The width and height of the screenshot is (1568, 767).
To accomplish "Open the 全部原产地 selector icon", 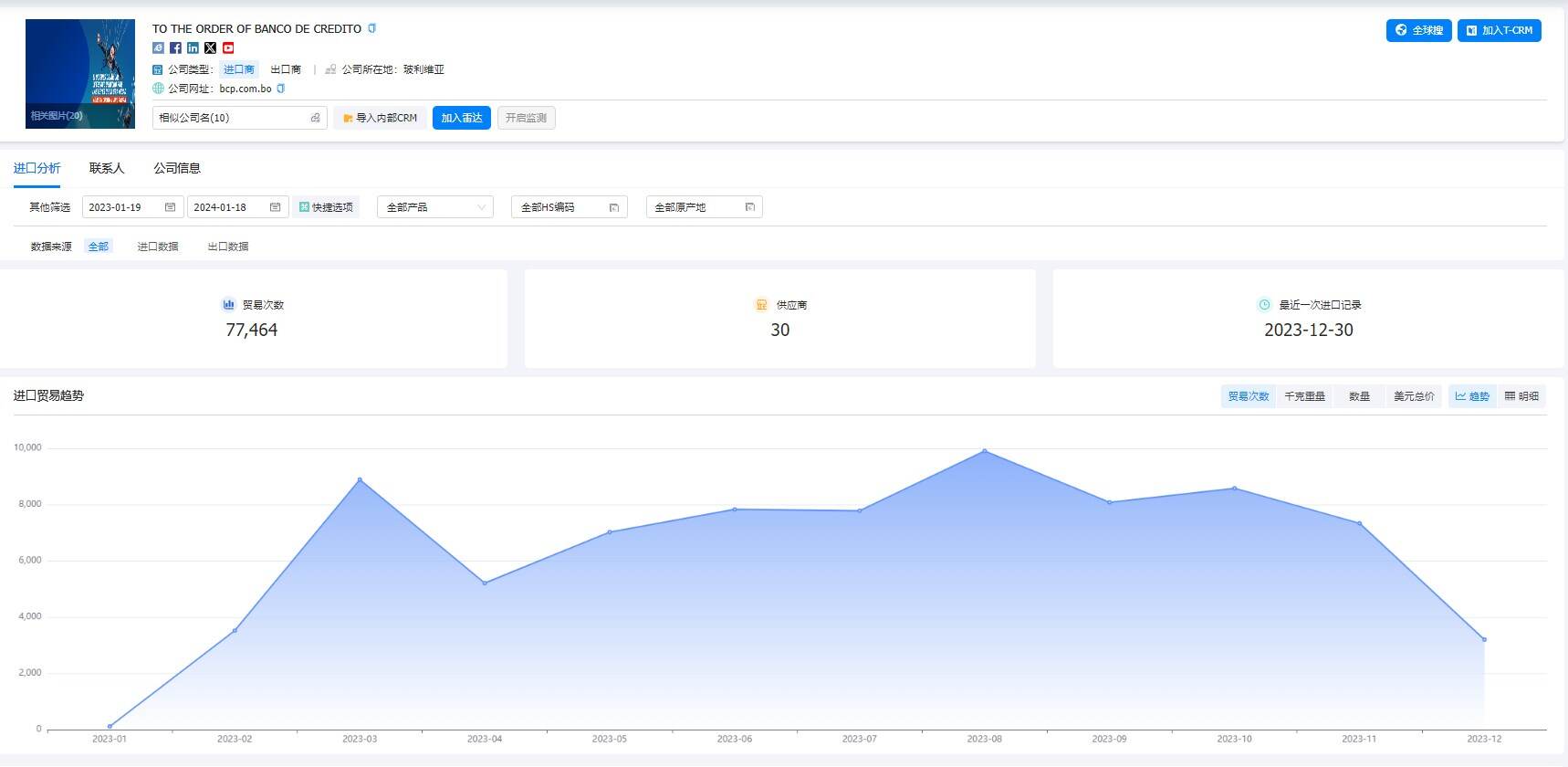I will tap(749, 207).
